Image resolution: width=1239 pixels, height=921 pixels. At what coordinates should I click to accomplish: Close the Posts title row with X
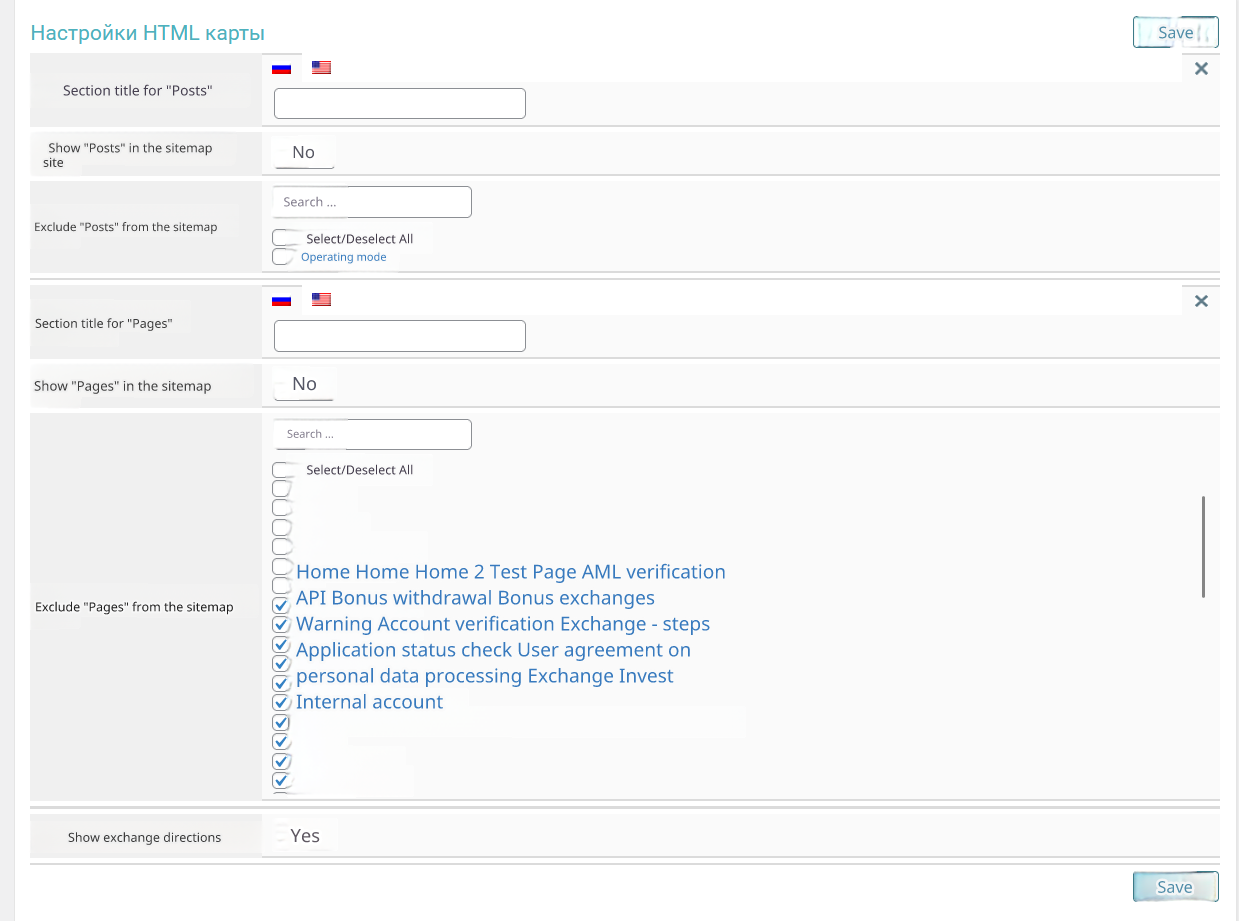pos(1201,69)
